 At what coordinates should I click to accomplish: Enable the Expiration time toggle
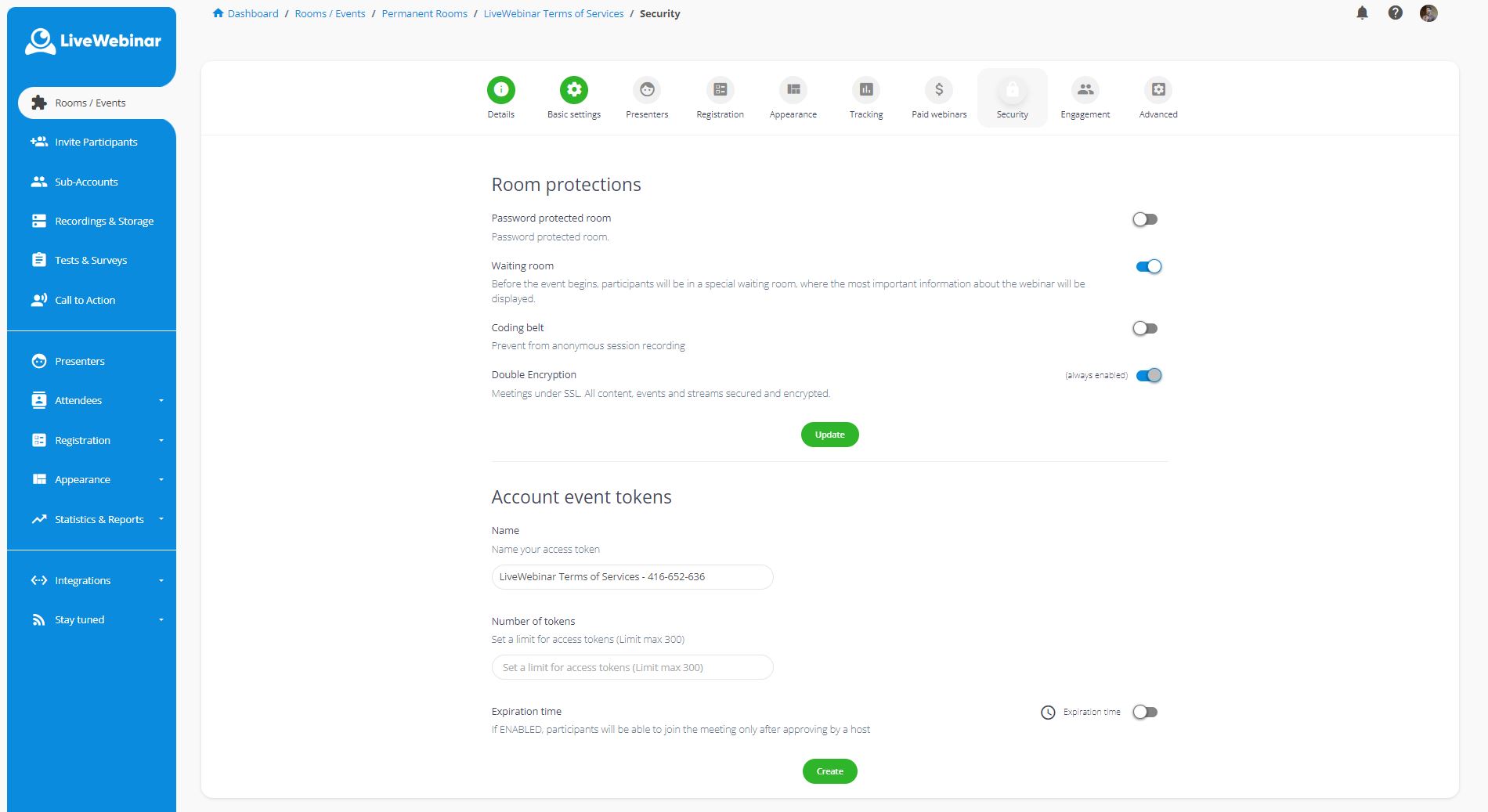[x=1145, y=712]
